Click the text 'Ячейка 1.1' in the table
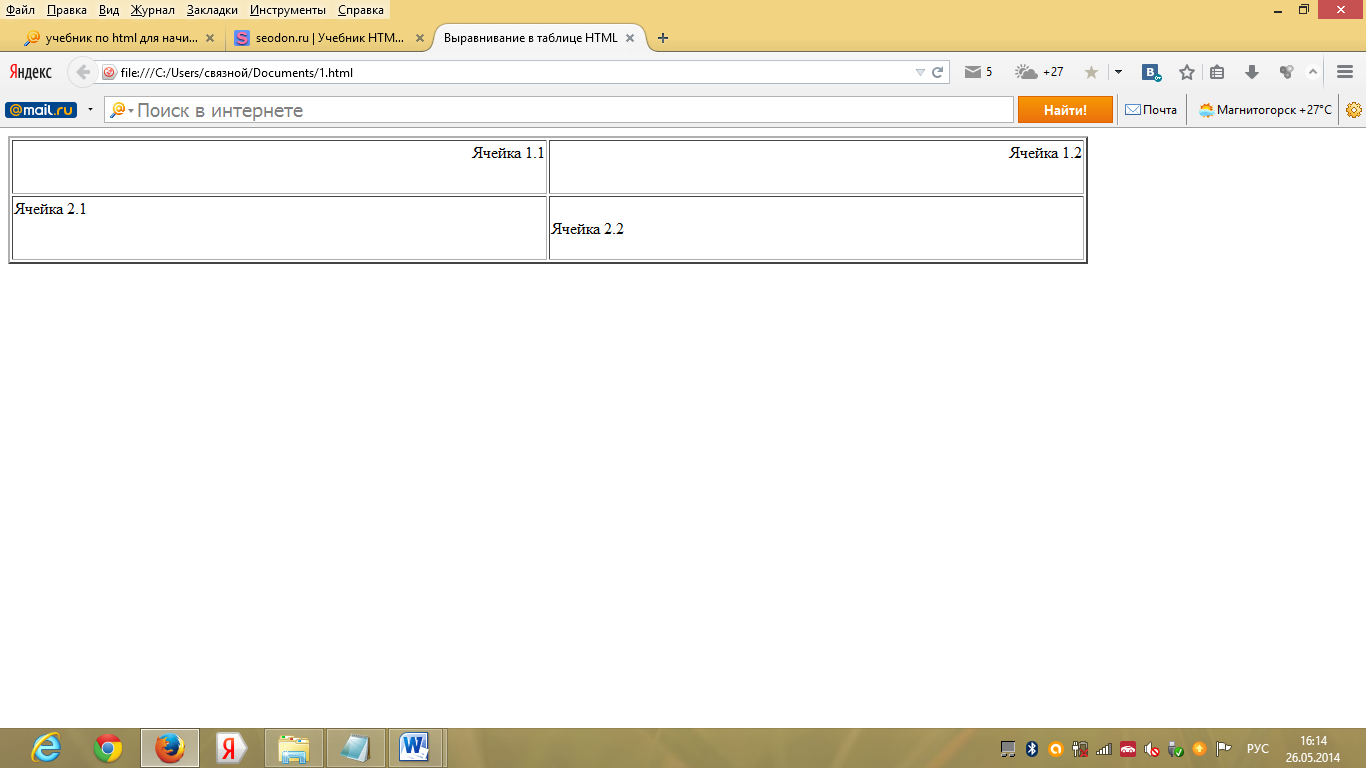 508,153
